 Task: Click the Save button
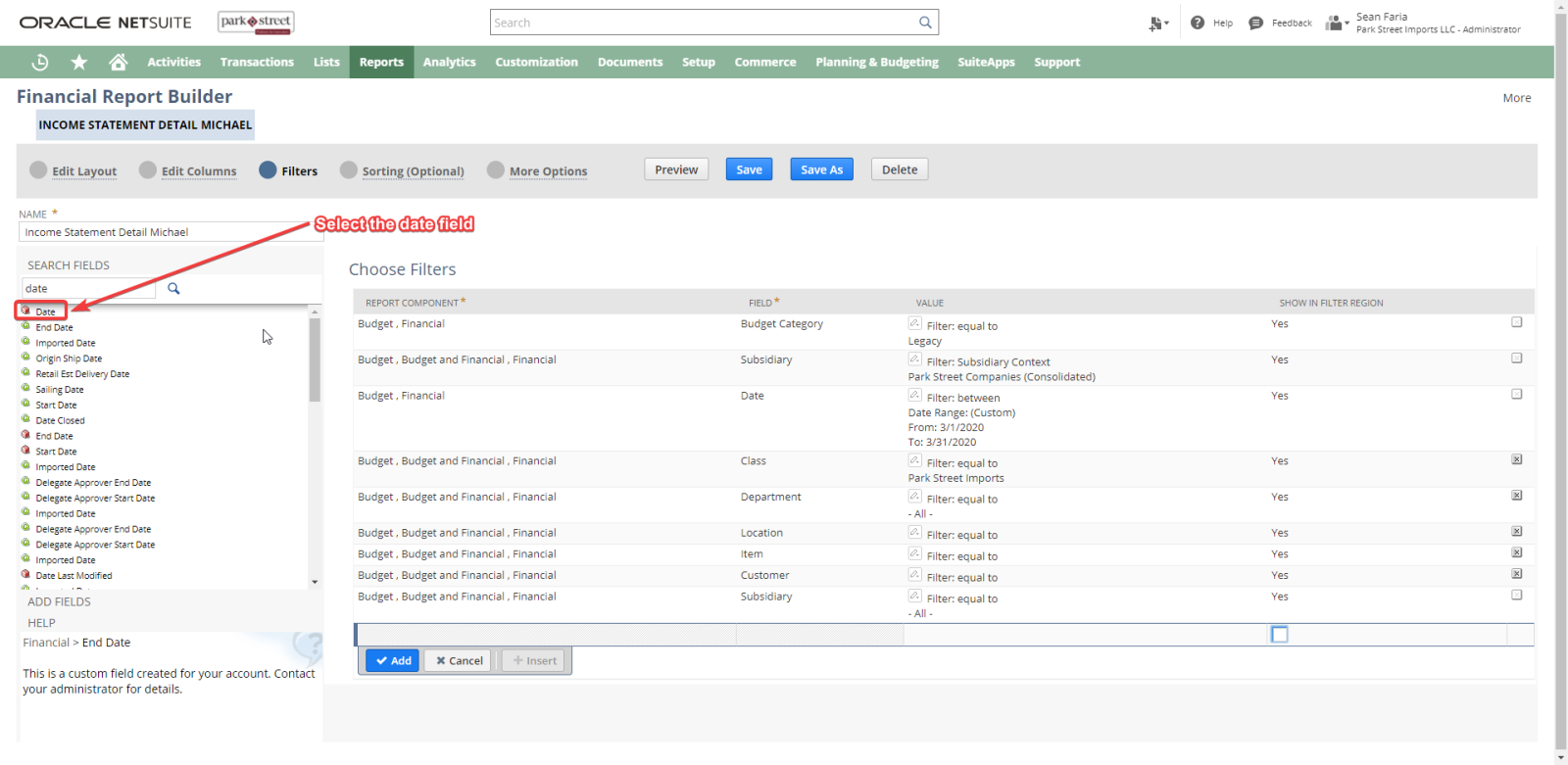[x=750, y=169]
